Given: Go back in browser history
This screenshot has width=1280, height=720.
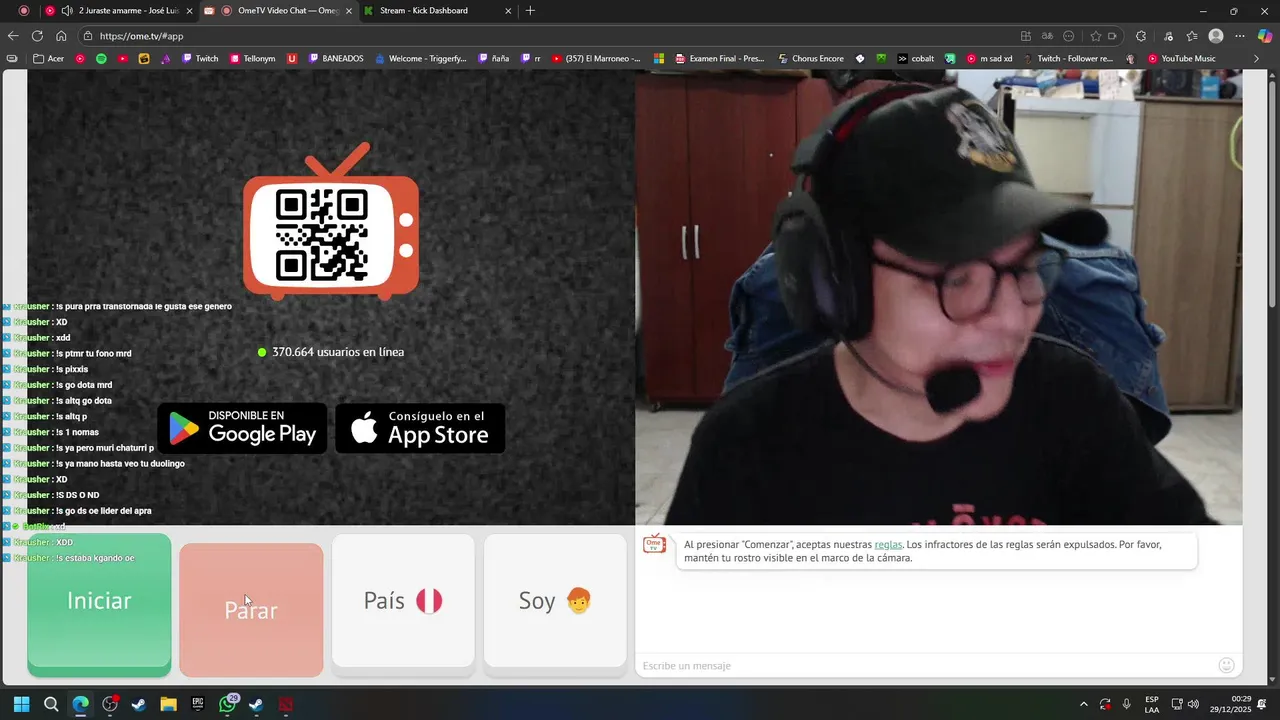Looking at the screenshot, I should pyautogui.click(x=13, y=36).
